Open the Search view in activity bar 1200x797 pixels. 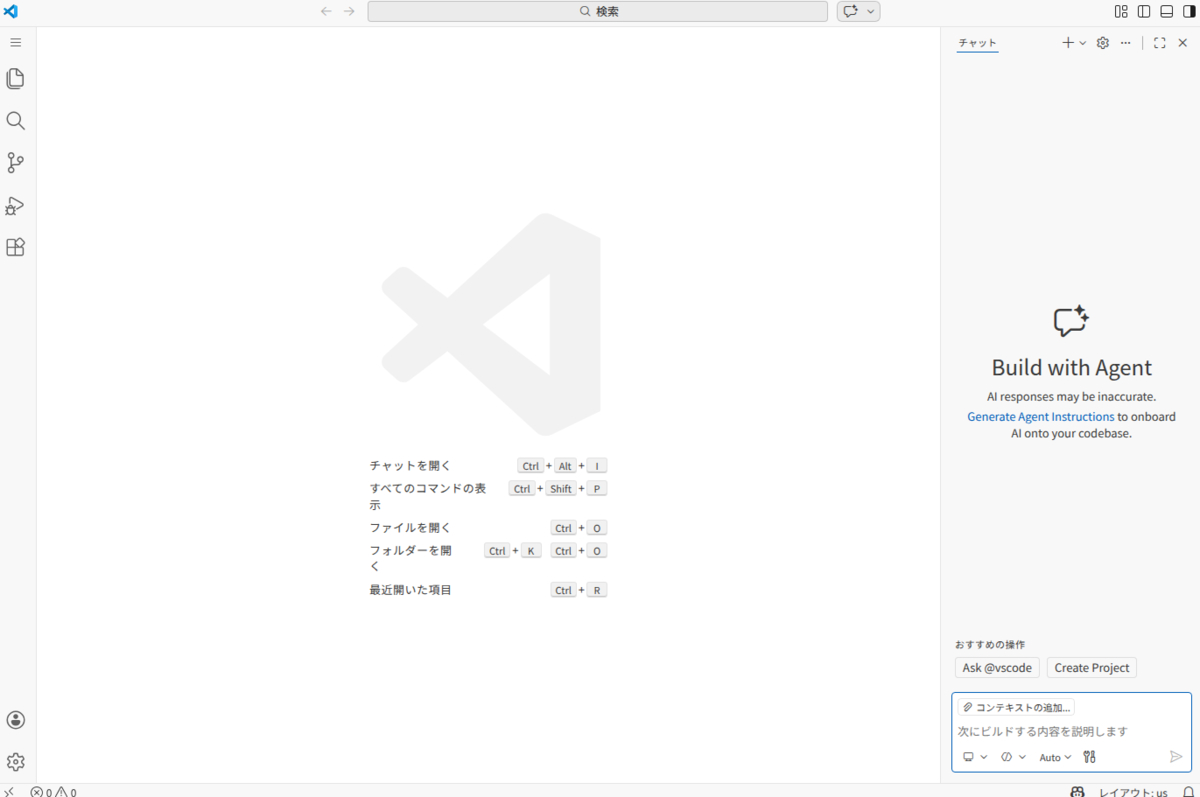(x=15, y=121)
